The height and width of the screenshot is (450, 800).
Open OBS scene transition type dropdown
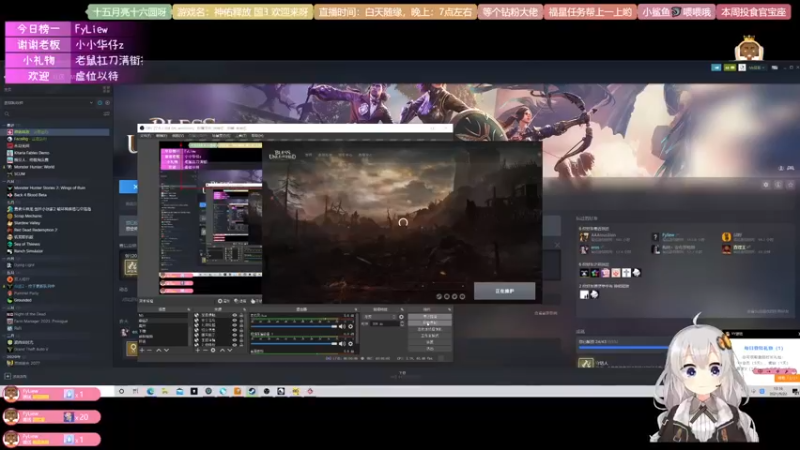tap(380, 317)
